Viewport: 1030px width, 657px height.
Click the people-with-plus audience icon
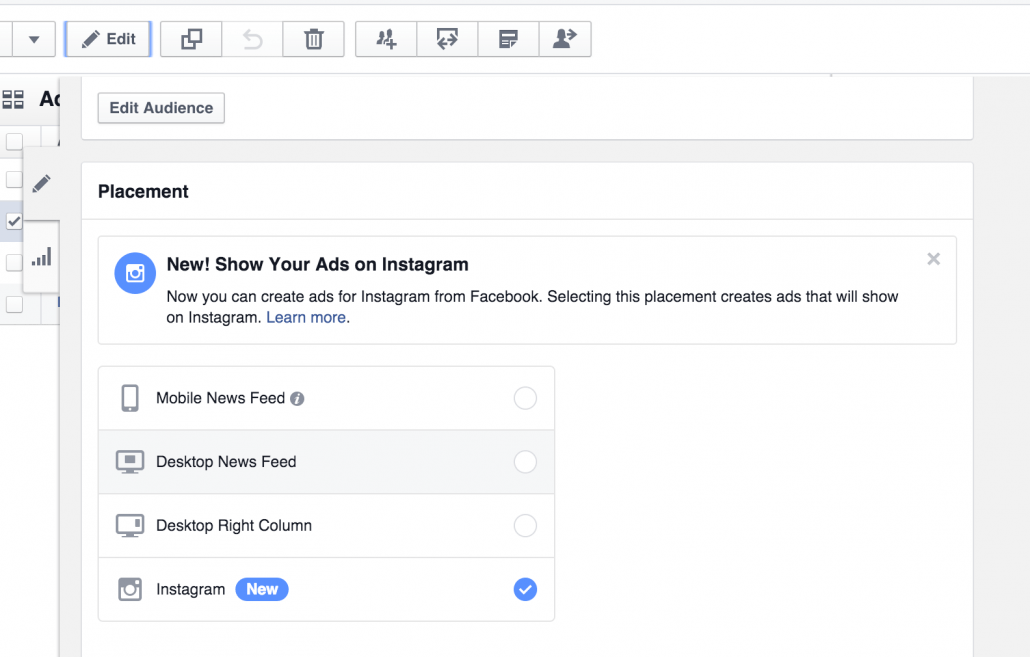click(386, 39)
